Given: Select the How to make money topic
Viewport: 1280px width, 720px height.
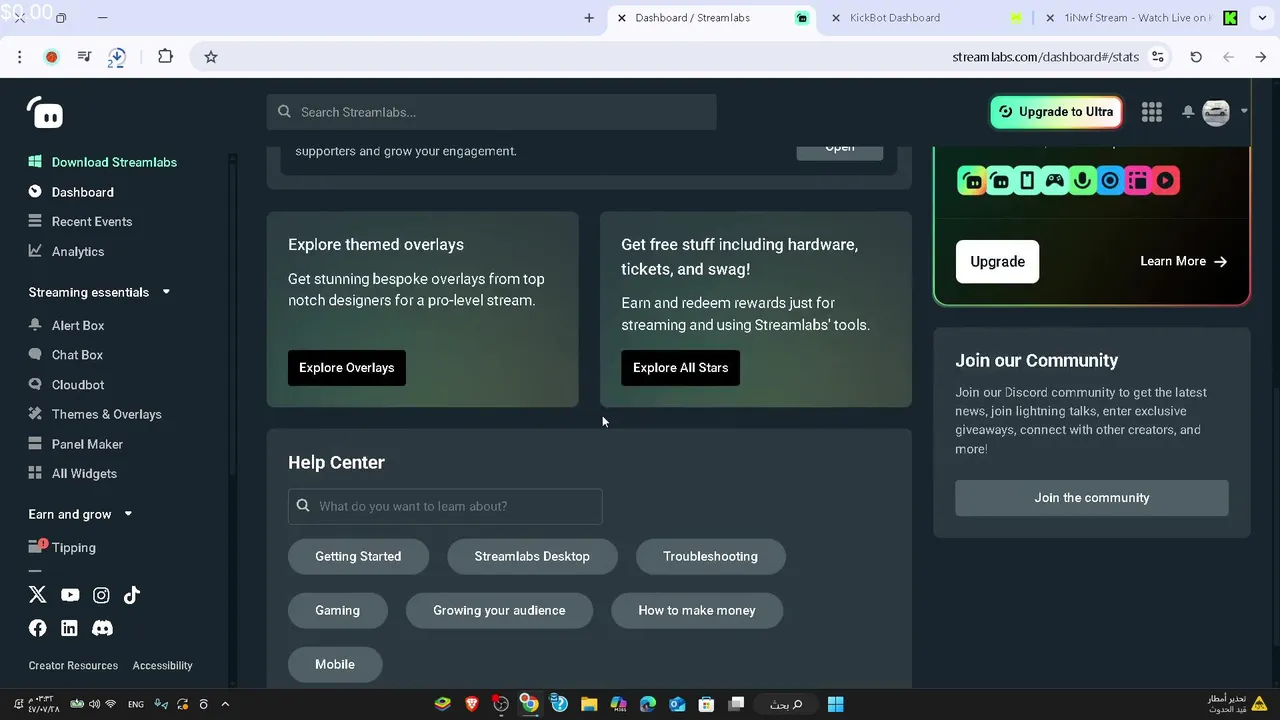Looking at the screenshot, I should [697, 610].
